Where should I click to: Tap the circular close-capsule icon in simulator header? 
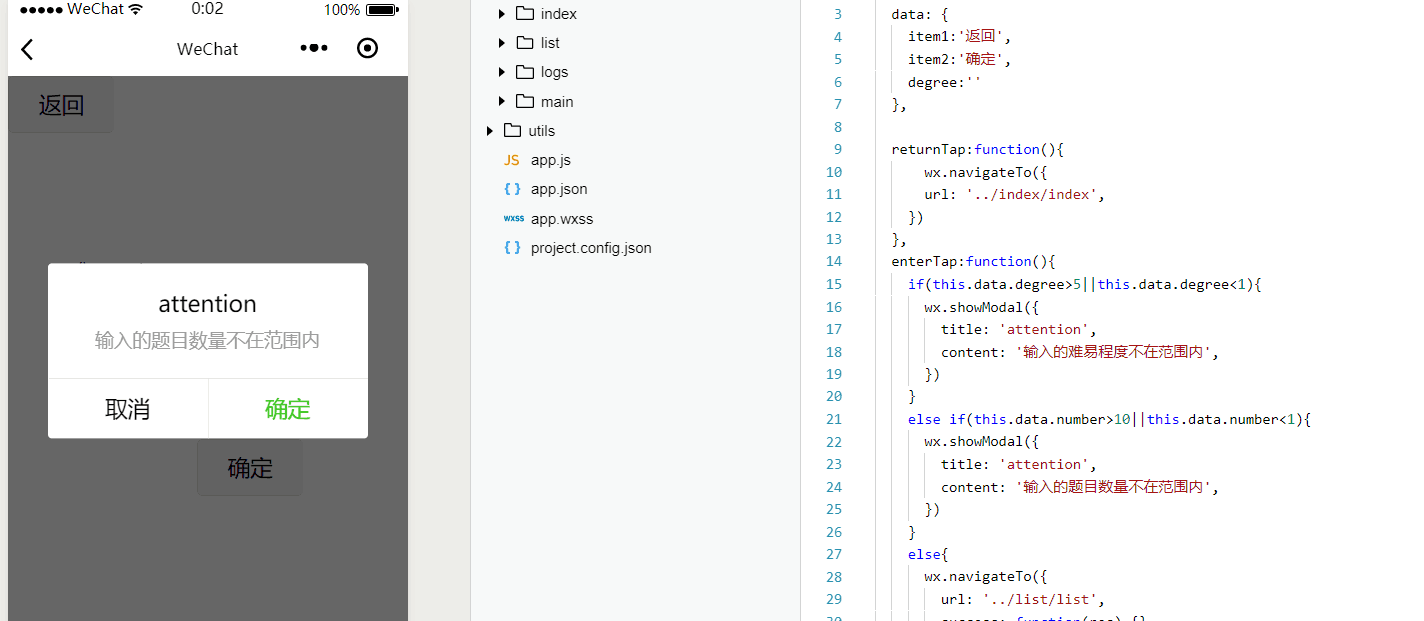pyautogui.click(x=368, y=48)
